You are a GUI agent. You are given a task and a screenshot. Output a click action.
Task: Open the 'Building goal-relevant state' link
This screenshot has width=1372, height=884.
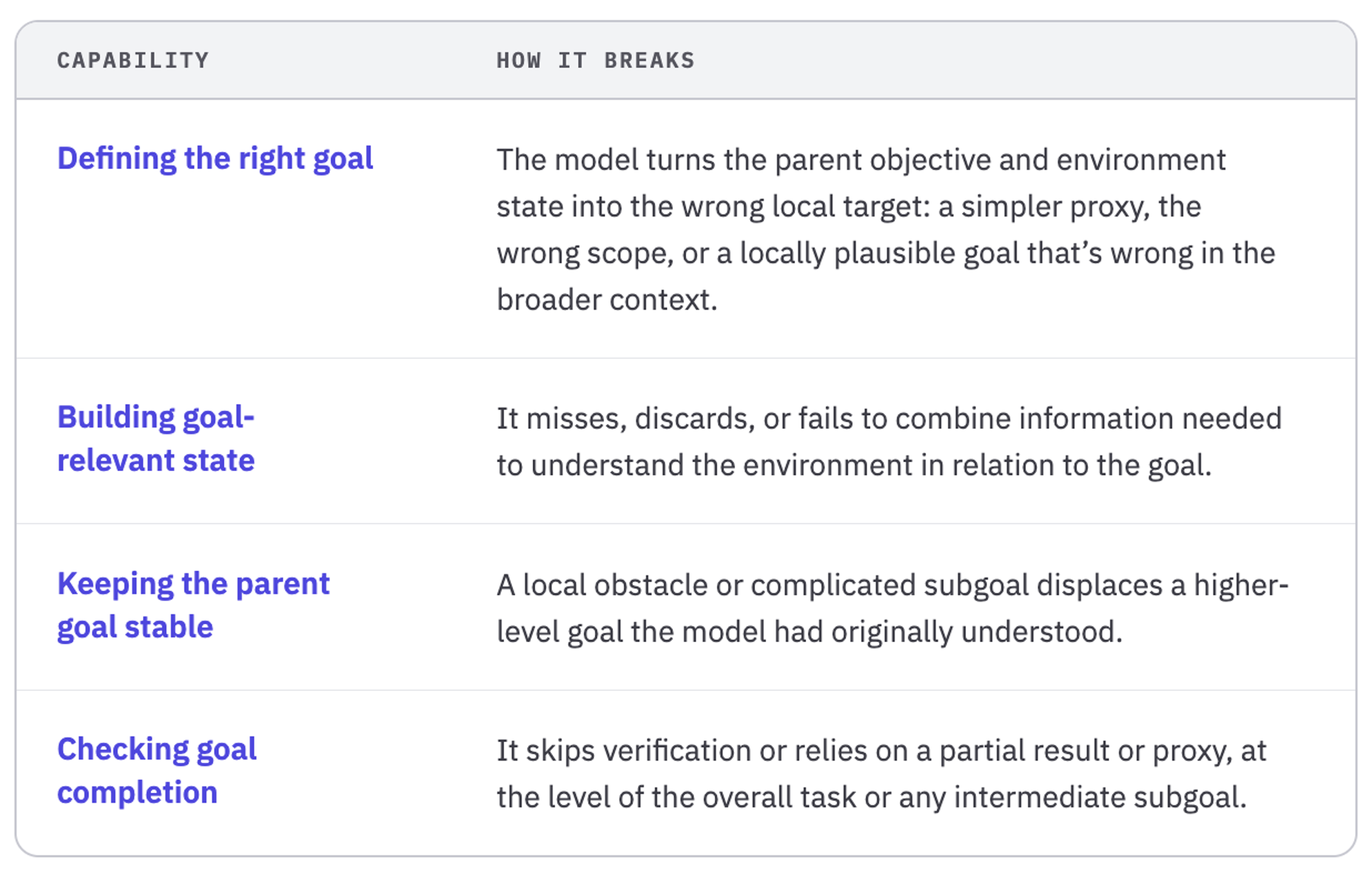[156, 438]
